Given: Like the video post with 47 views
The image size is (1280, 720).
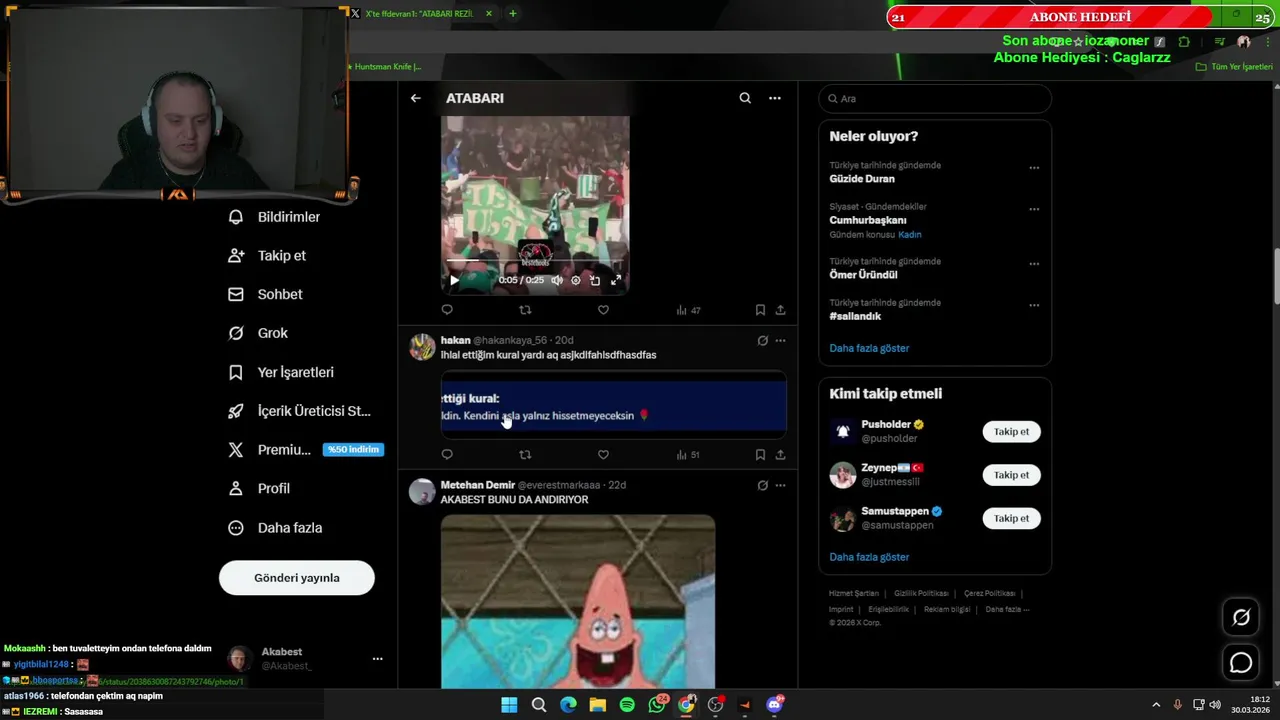Looking at the screenshot, I should click(603, 310).
